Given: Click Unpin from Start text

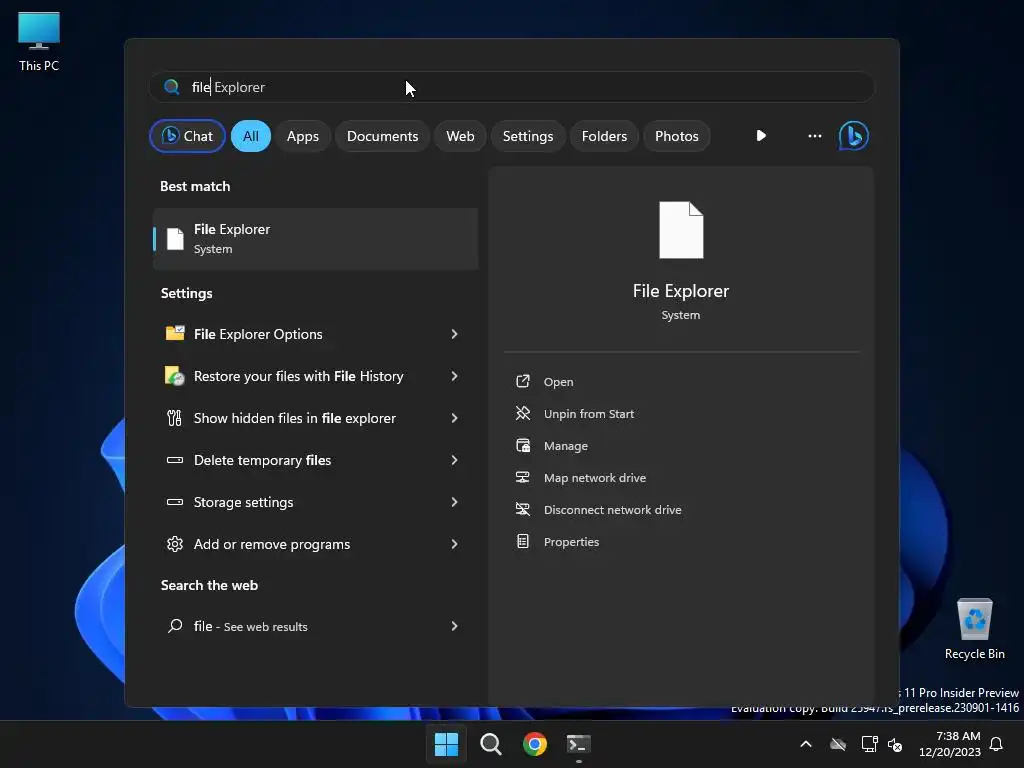Looking at the screenshot, I should [589, 414].
